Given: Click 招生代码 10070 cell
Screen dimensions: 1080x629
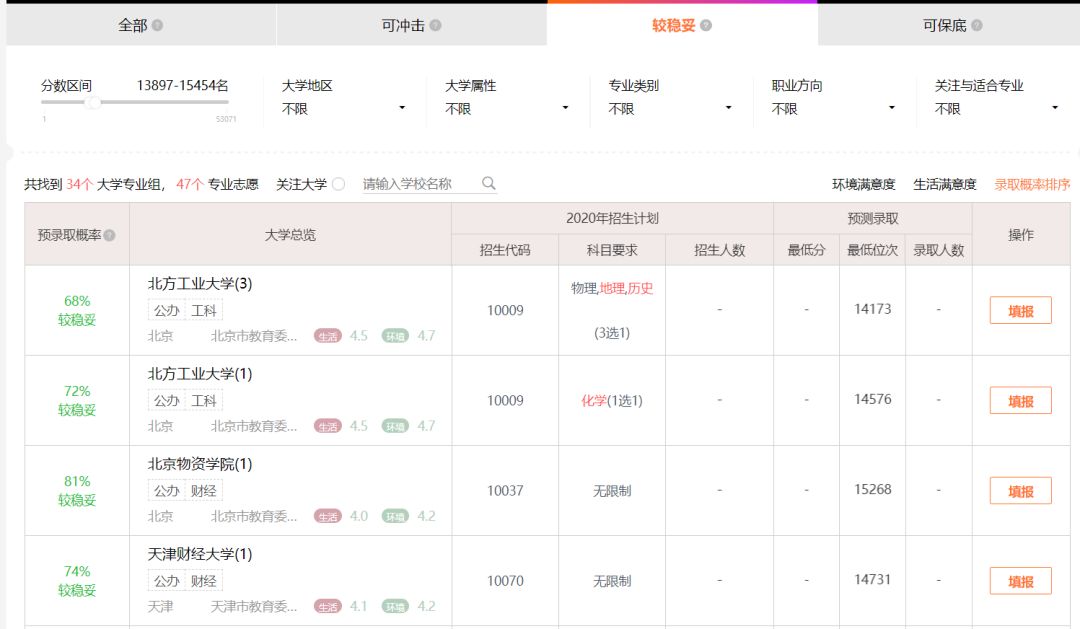Looking at the screenshot, I should (x=505, y=581).
